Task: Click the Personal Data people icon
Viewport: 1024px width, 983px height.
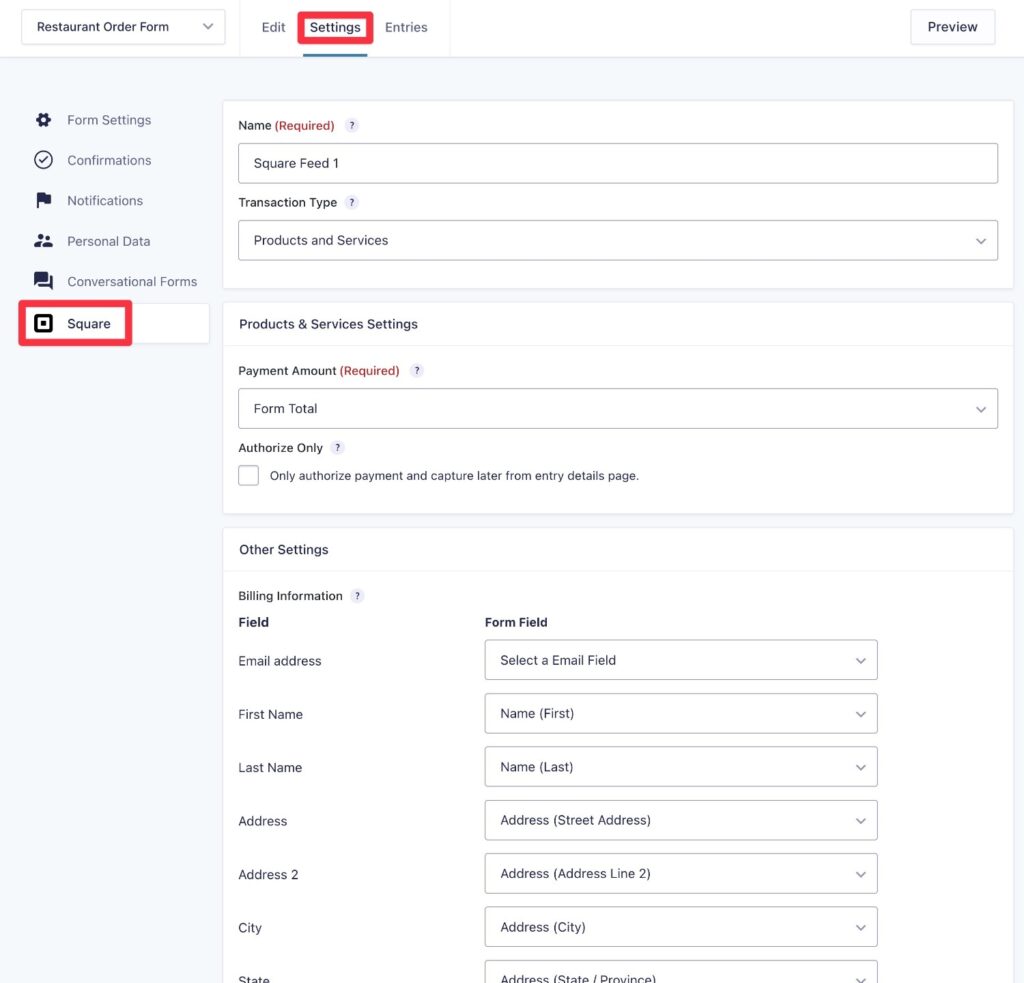Action: pyautogui.click(x=44, y=241)
